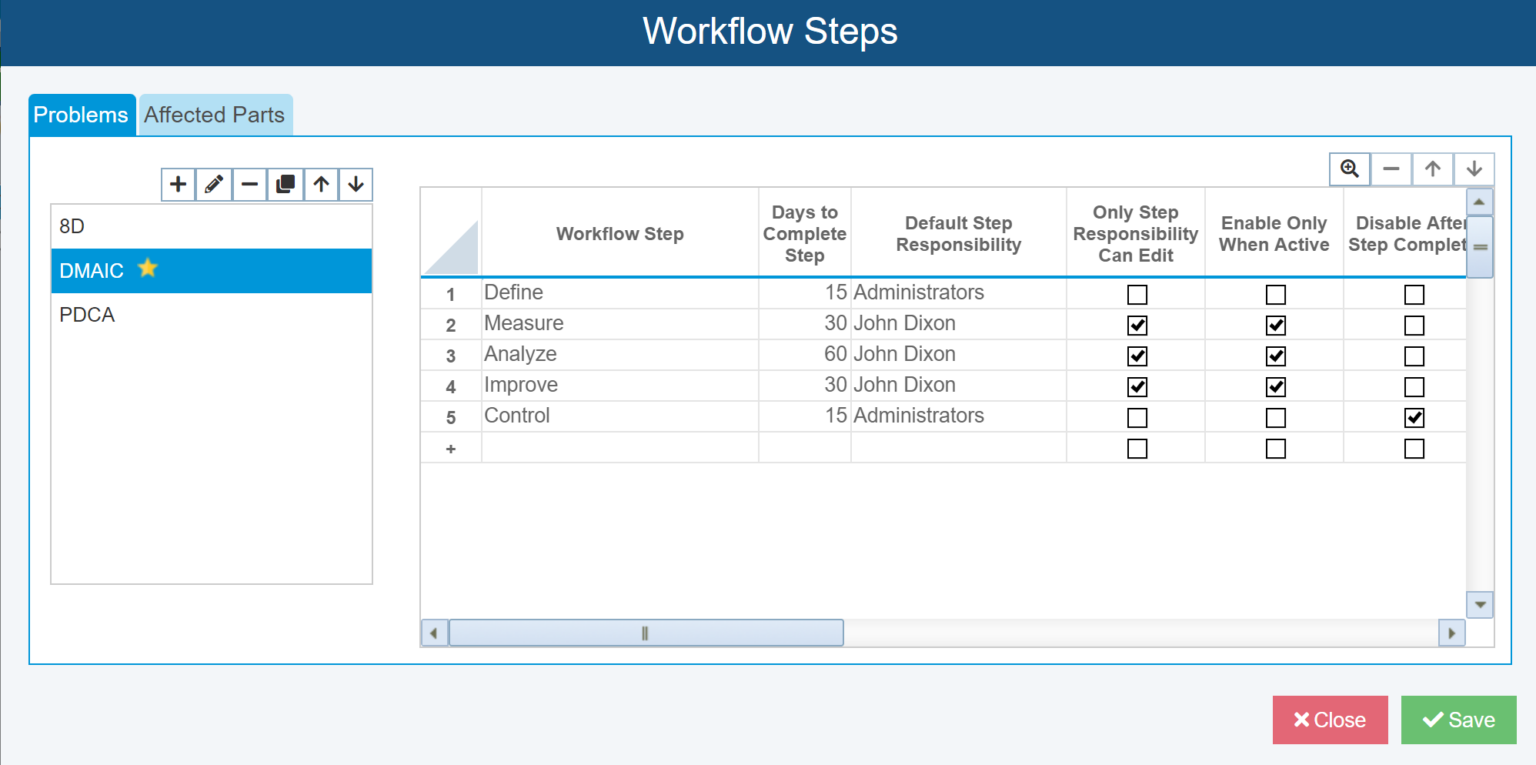
Task: Open the Default Step Responsibility cell for Analyze
Action: coord(957,354)
